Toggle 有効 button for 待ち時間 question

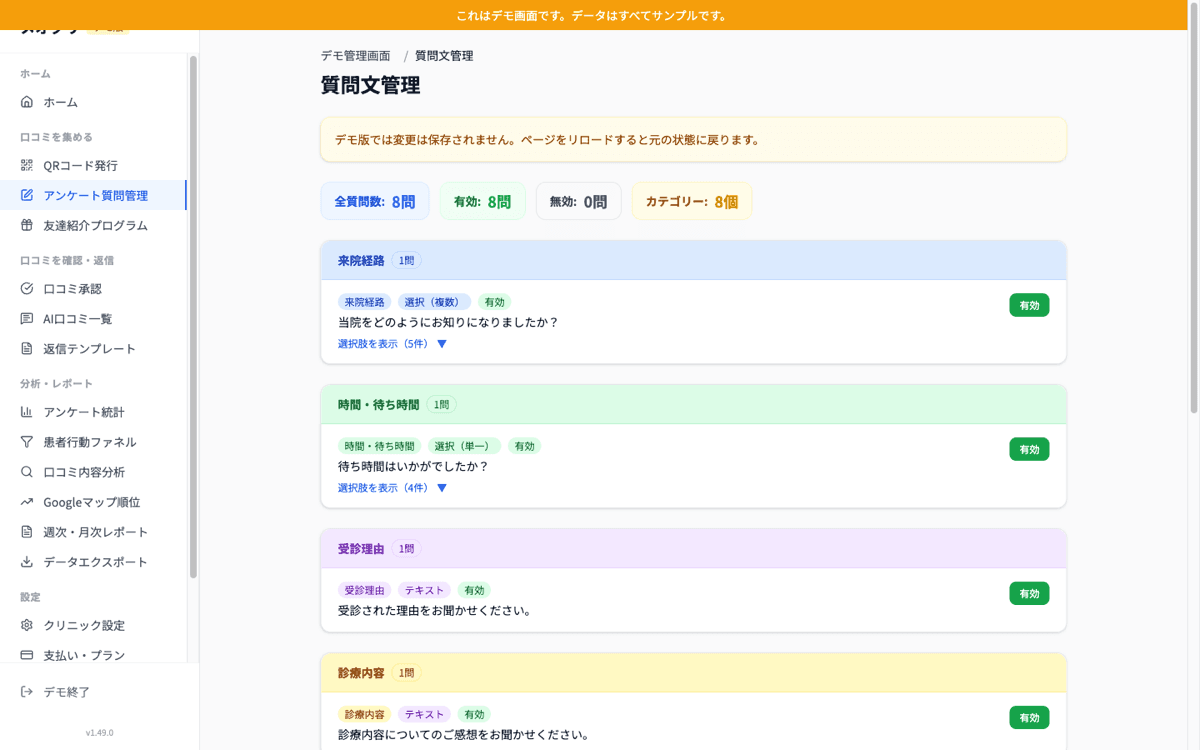(x=1029, y=449)
